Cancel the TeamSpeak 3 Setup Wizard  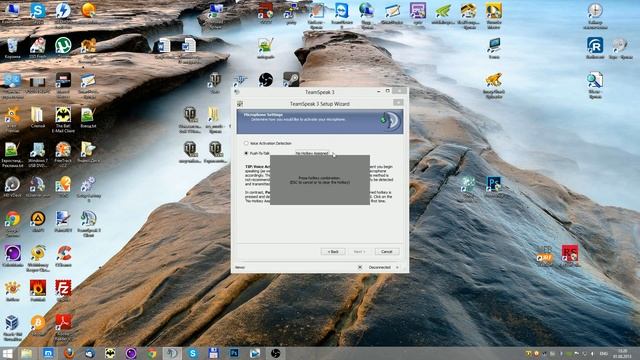point(387,251)
